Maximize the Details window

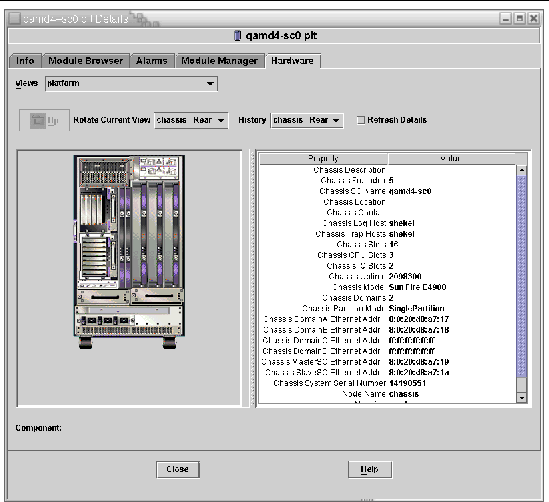coord(520,19)
